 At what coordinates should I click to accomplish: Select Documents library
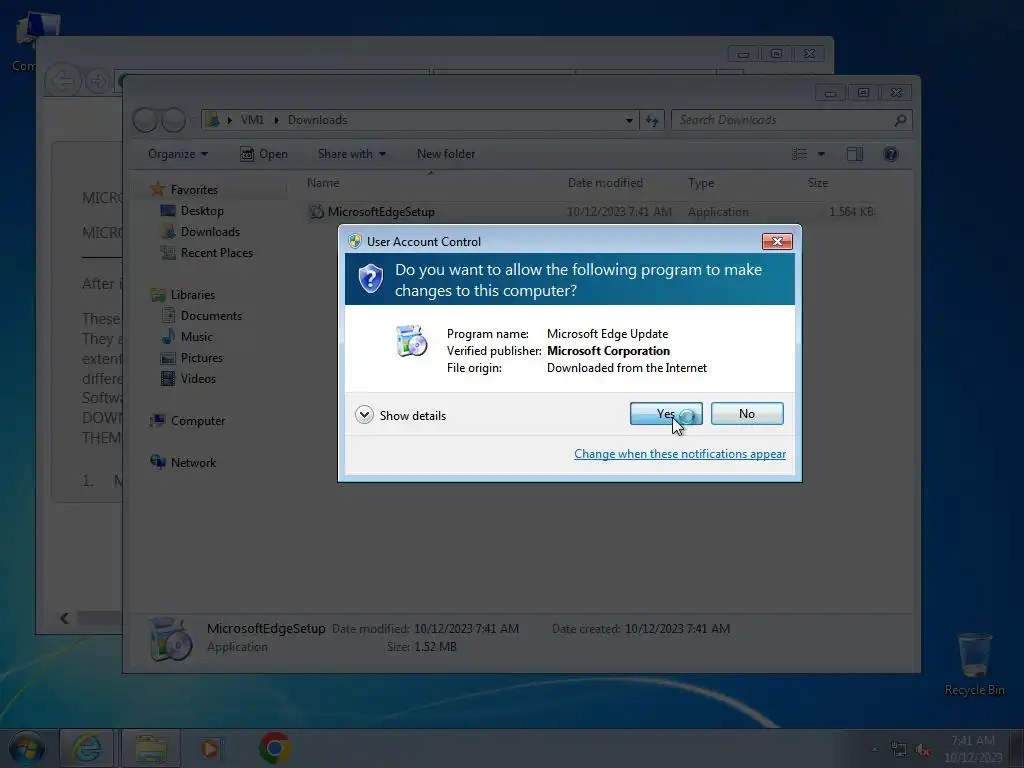(x=211, y=315)
